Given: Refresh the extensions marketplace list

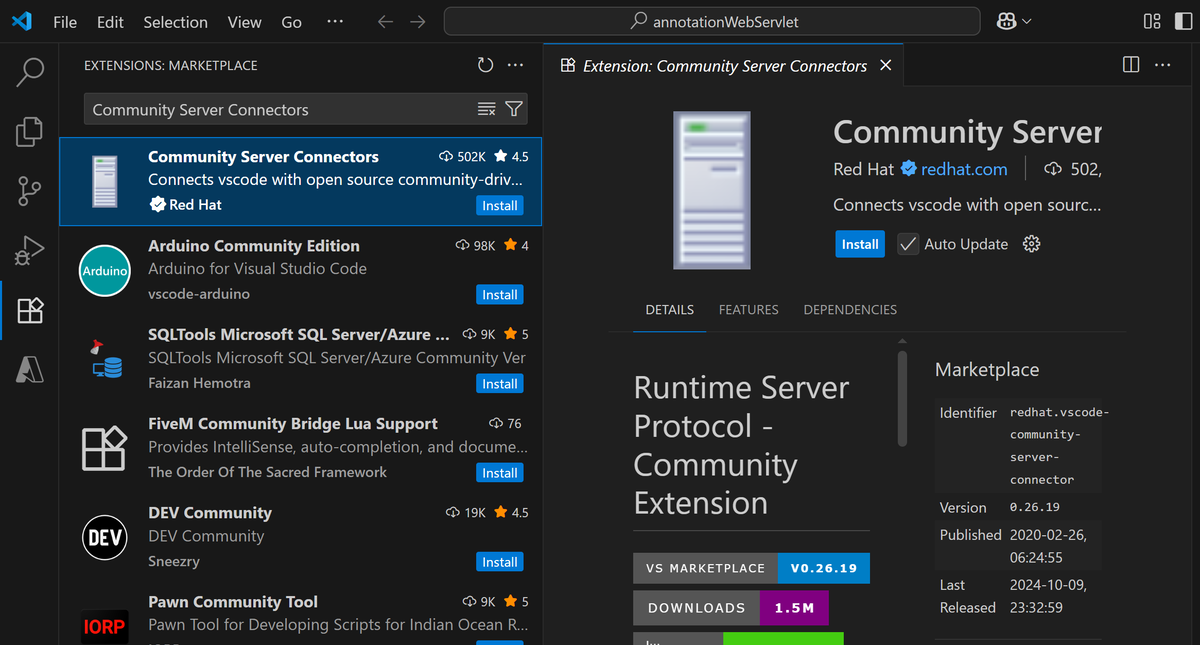Looking at the screenshot, I should (x=485, y=65).
